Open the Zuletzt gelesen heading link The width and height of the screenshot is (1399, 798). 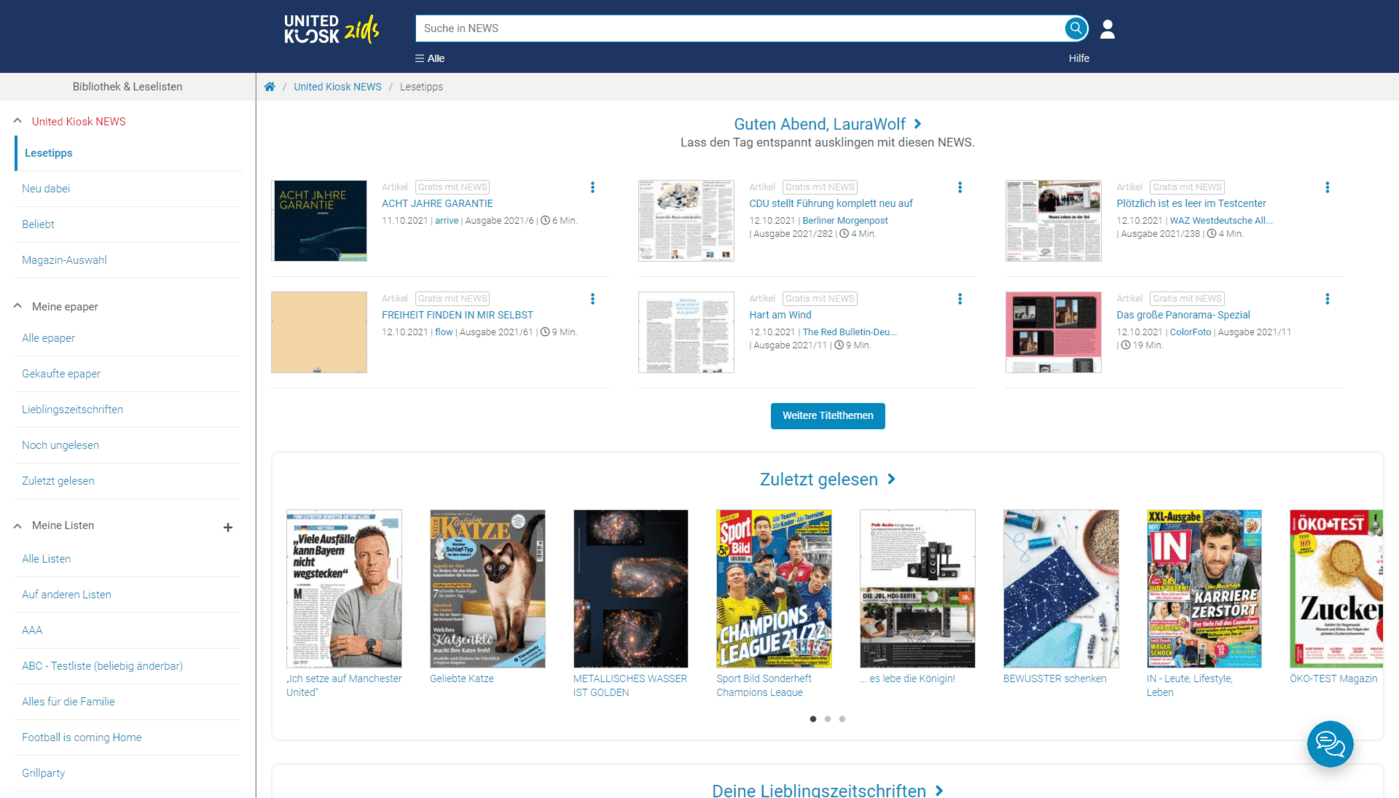point(827,480)
